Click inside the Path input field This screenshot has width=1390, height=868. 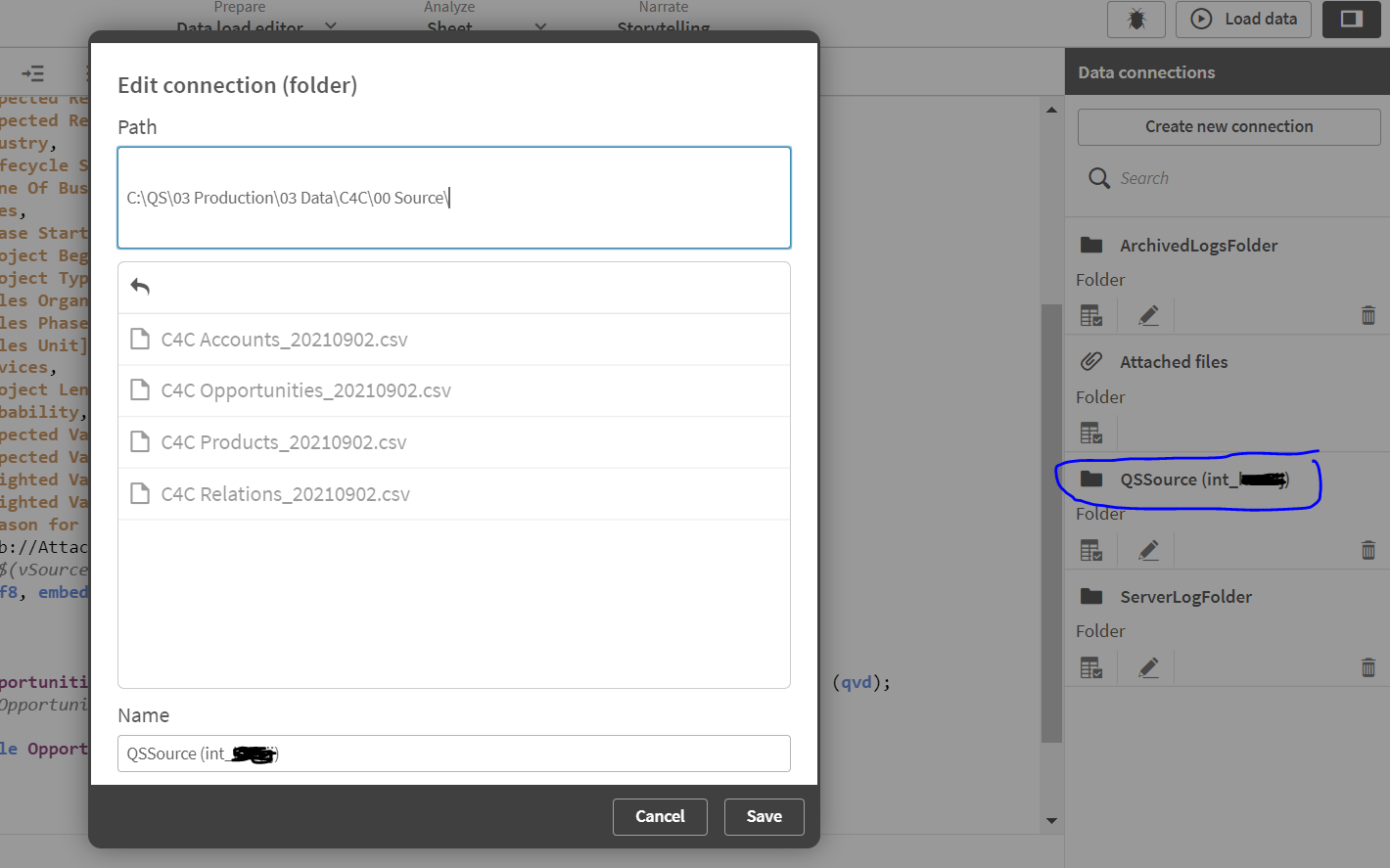click(x=453, y=197)
